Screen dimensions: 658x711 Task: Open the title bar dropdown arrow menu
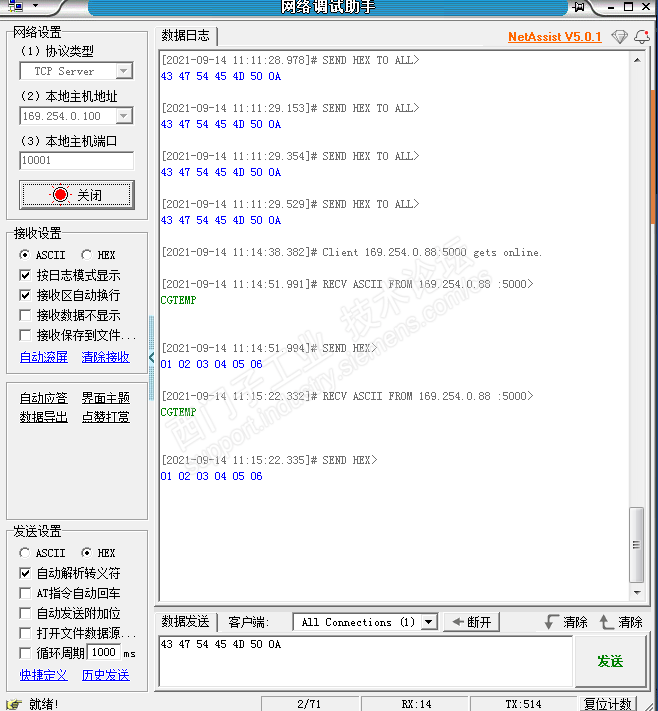[x=35, y=6]
